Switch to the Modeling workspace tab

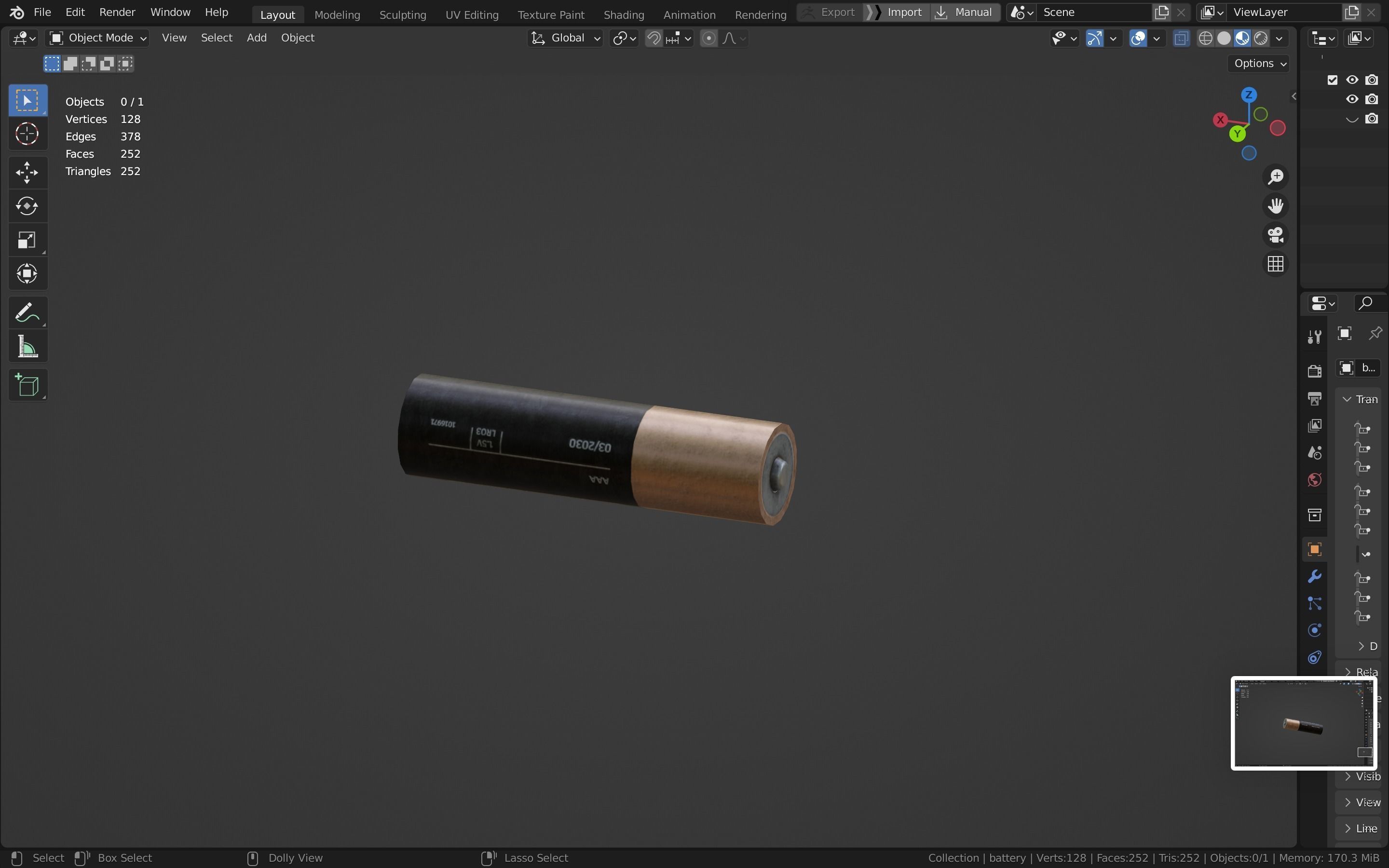pyautogui.click(x=337, y=14)
